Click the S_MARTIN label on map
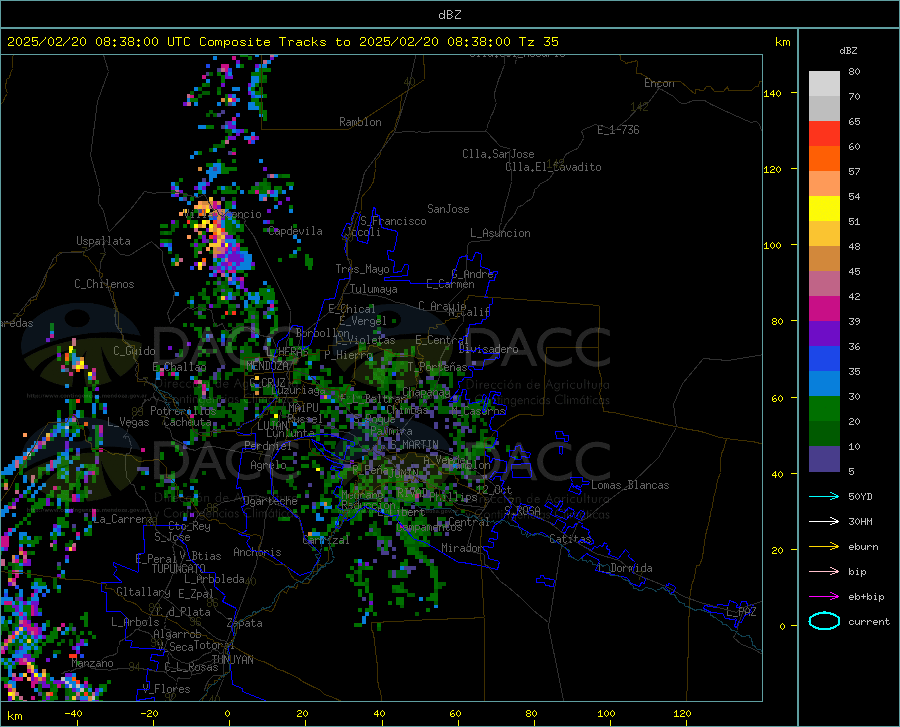The width and height of the screenshot is (900, 727). pos(414,445)
